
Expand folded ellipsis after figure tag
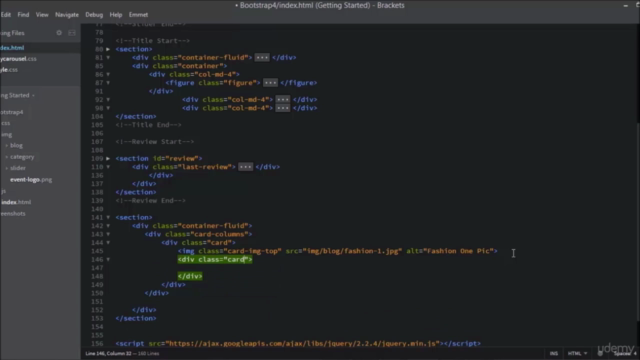[x=270, y=83]
